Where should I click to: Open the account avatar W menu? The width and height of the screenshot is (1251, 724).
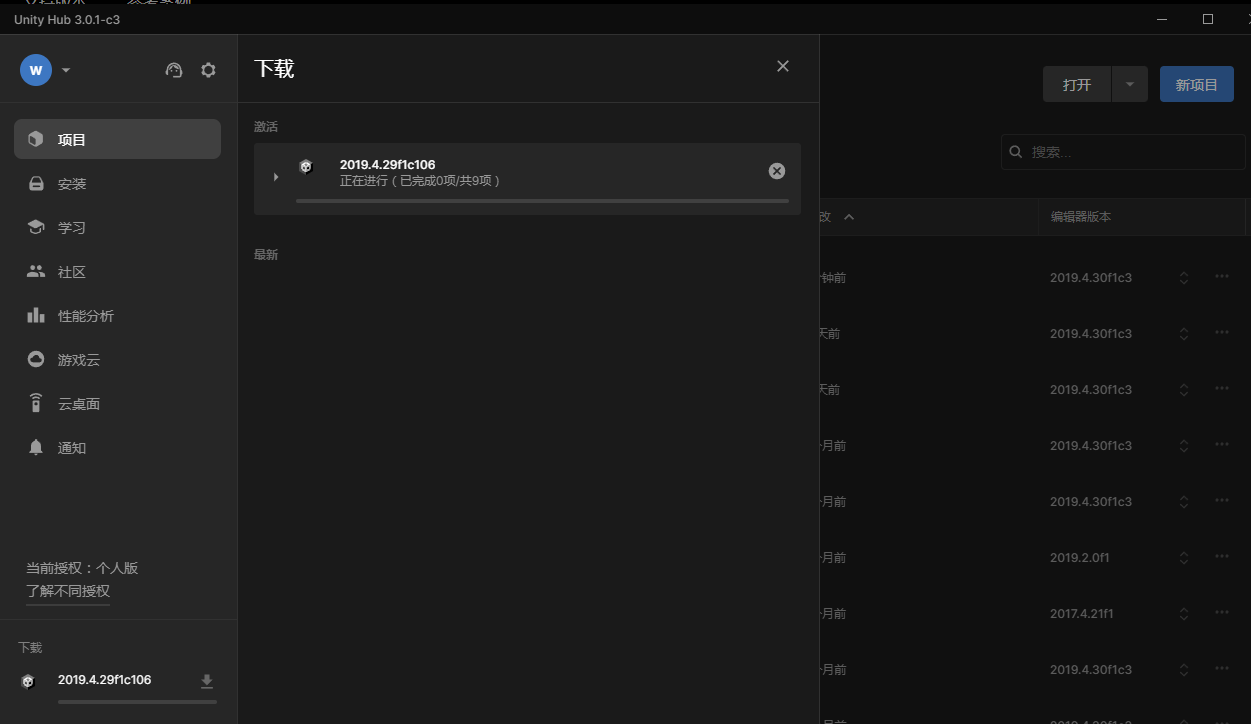[x=36, y=70]
